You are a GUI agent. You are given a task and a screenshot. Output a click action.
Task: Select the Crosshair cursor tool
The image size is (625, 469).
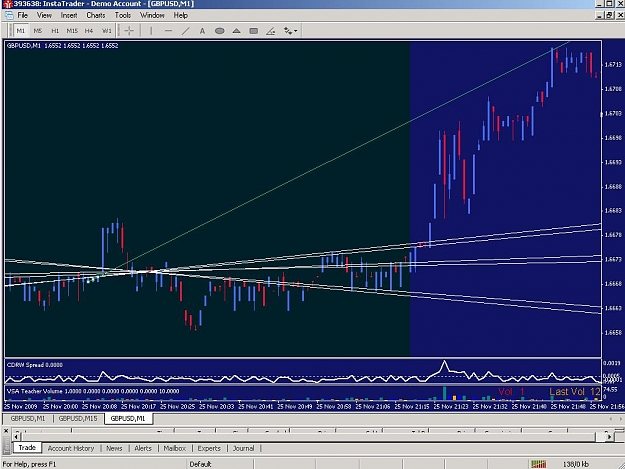[x=129, y=31]
